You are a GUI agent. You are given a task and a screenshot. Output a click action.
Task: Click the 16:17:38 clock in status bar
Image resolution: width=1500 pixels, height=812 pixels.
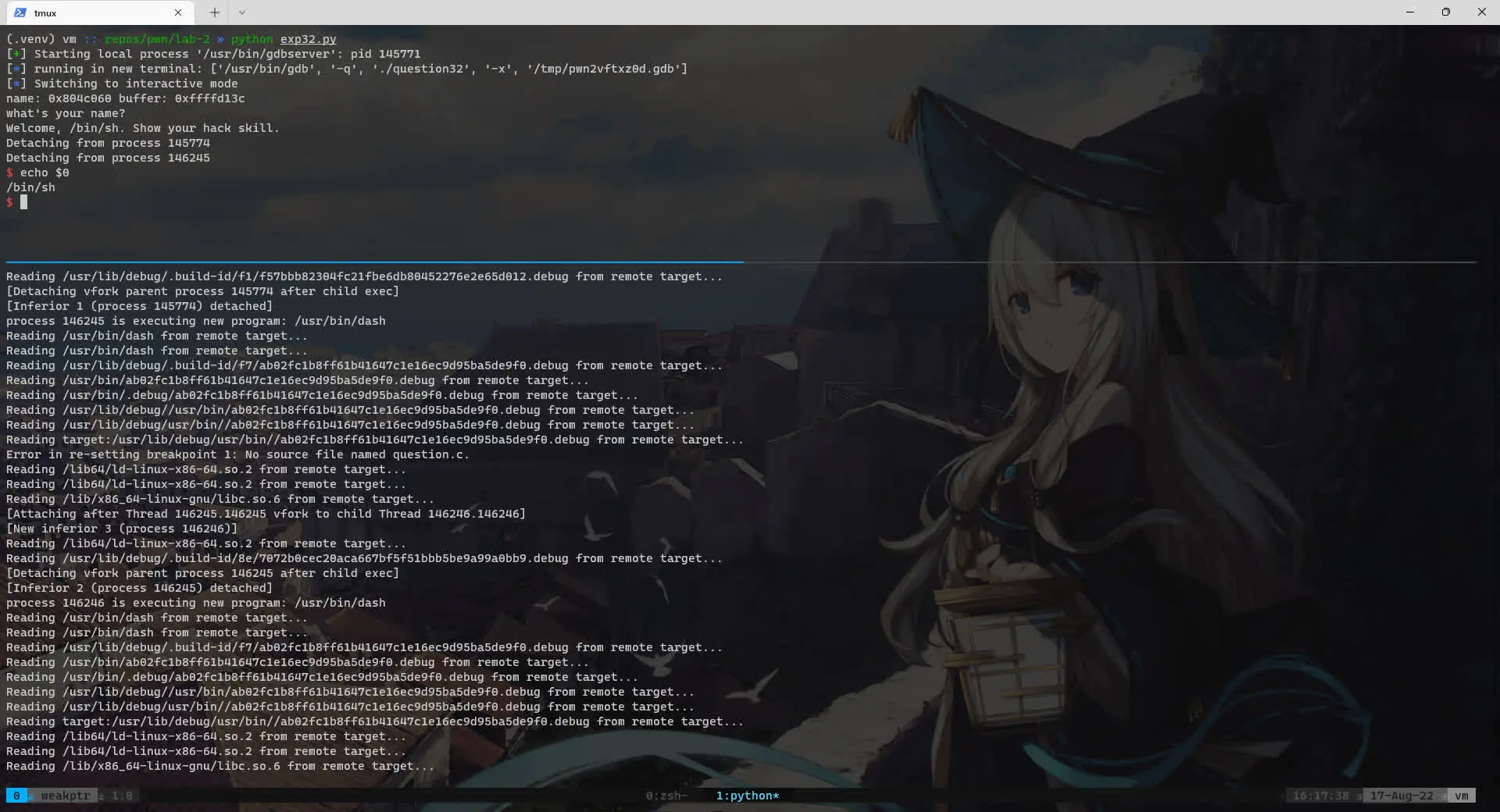(1320, 796)
